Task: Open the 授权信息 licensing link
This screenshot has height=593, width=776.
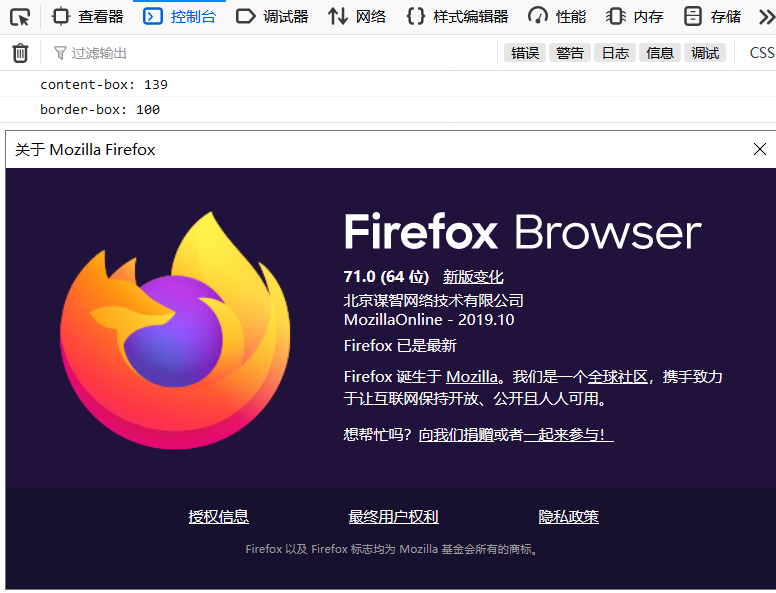Action: click(x=218, y=517)
